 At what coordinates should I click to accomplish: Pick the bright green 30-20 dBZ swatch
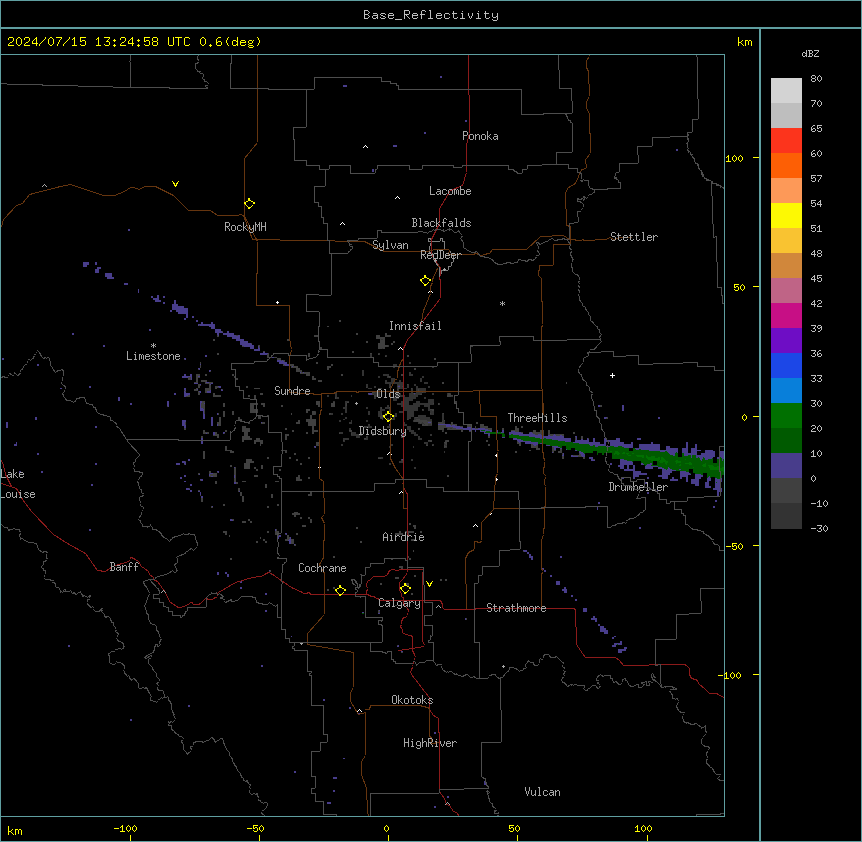point(786,416)
